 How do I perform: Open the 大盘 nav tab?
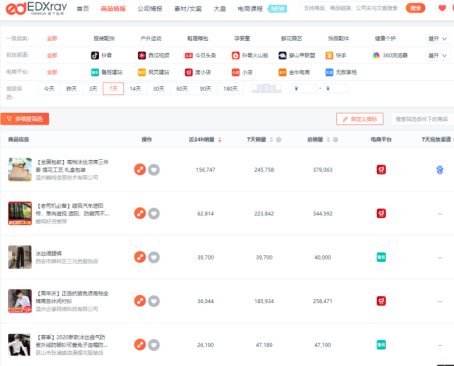220,9
